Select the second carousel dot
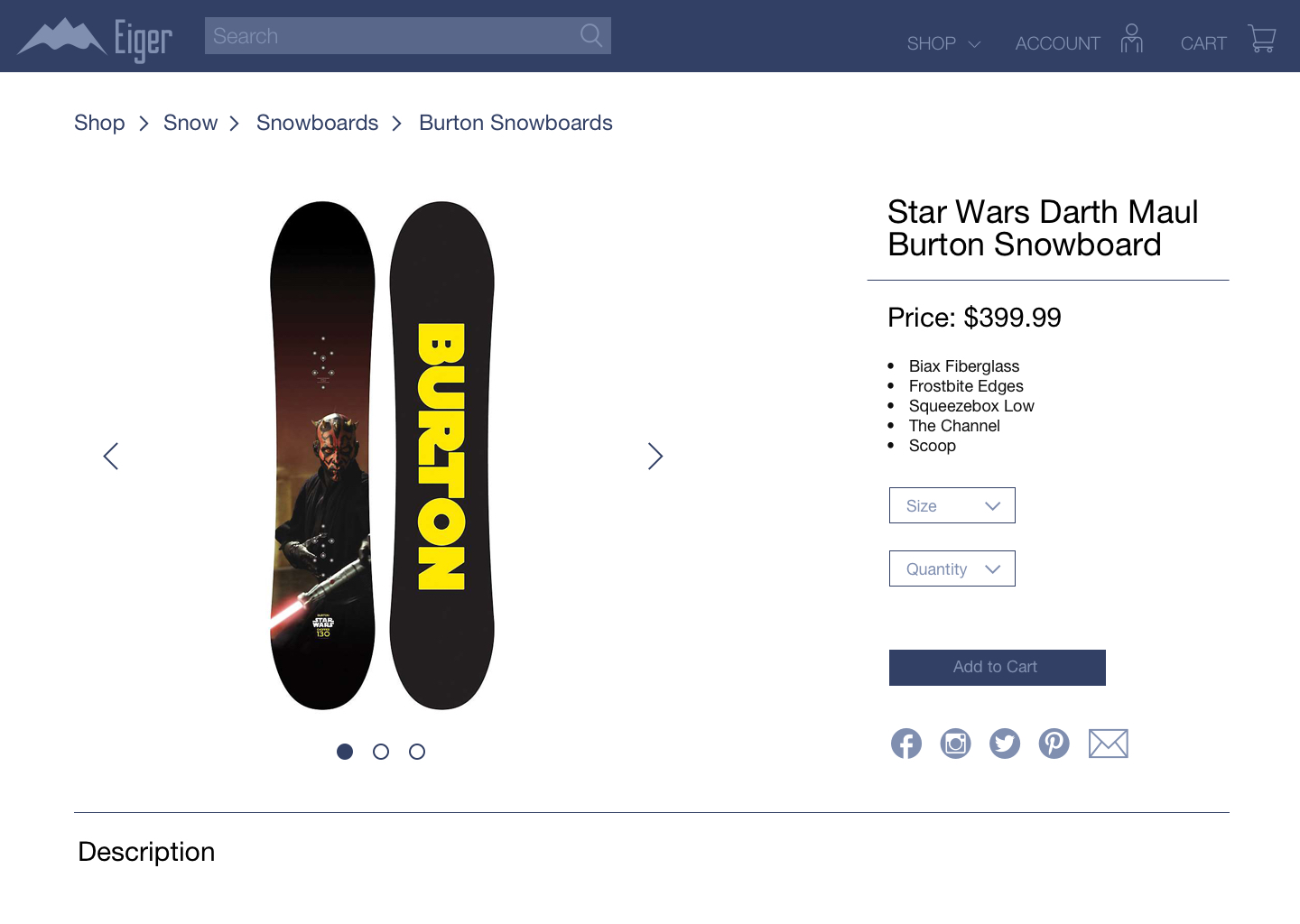Image resolution: width=1300 pixels, height=924 pixels. [x=381, y=752]
